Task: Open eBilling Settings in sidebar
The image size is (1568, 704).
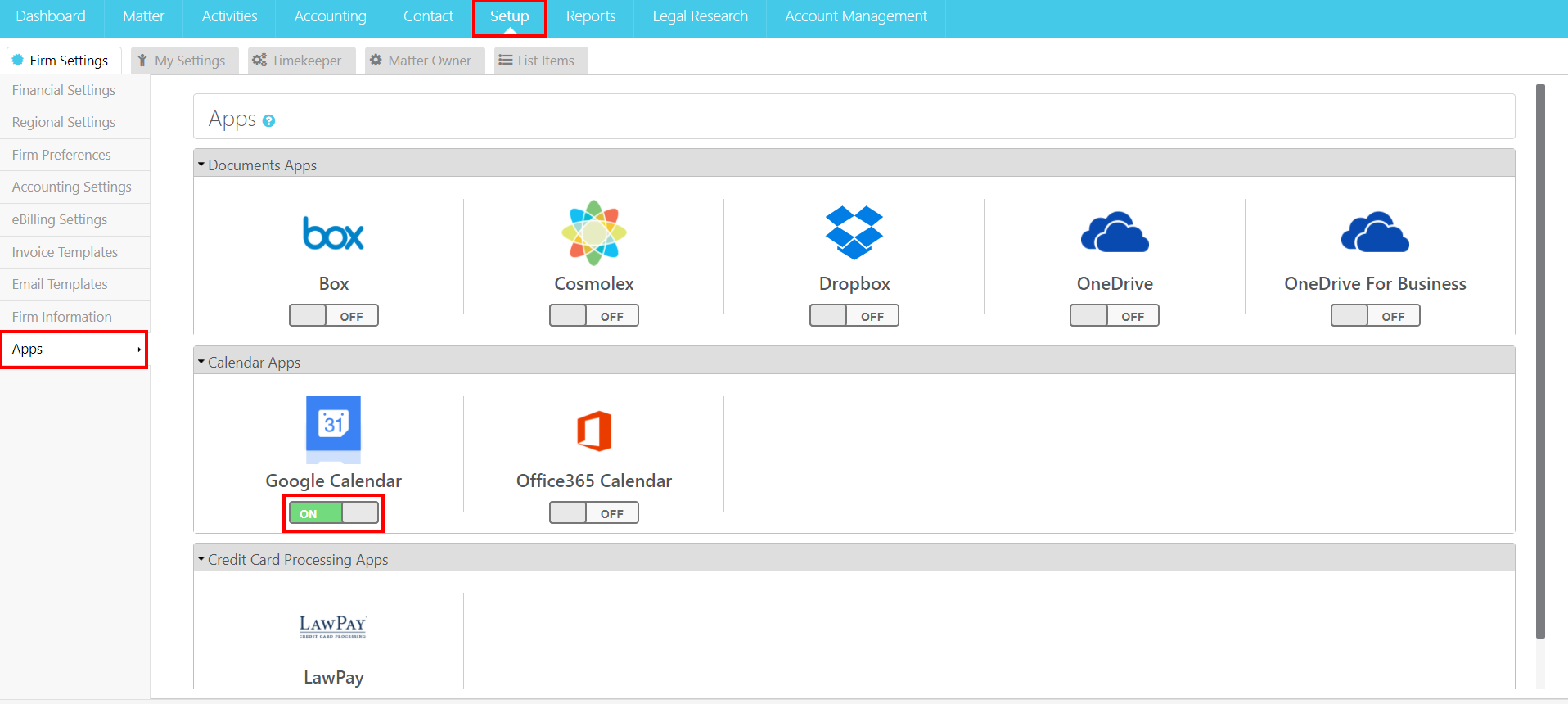Action: pos(74,219)
